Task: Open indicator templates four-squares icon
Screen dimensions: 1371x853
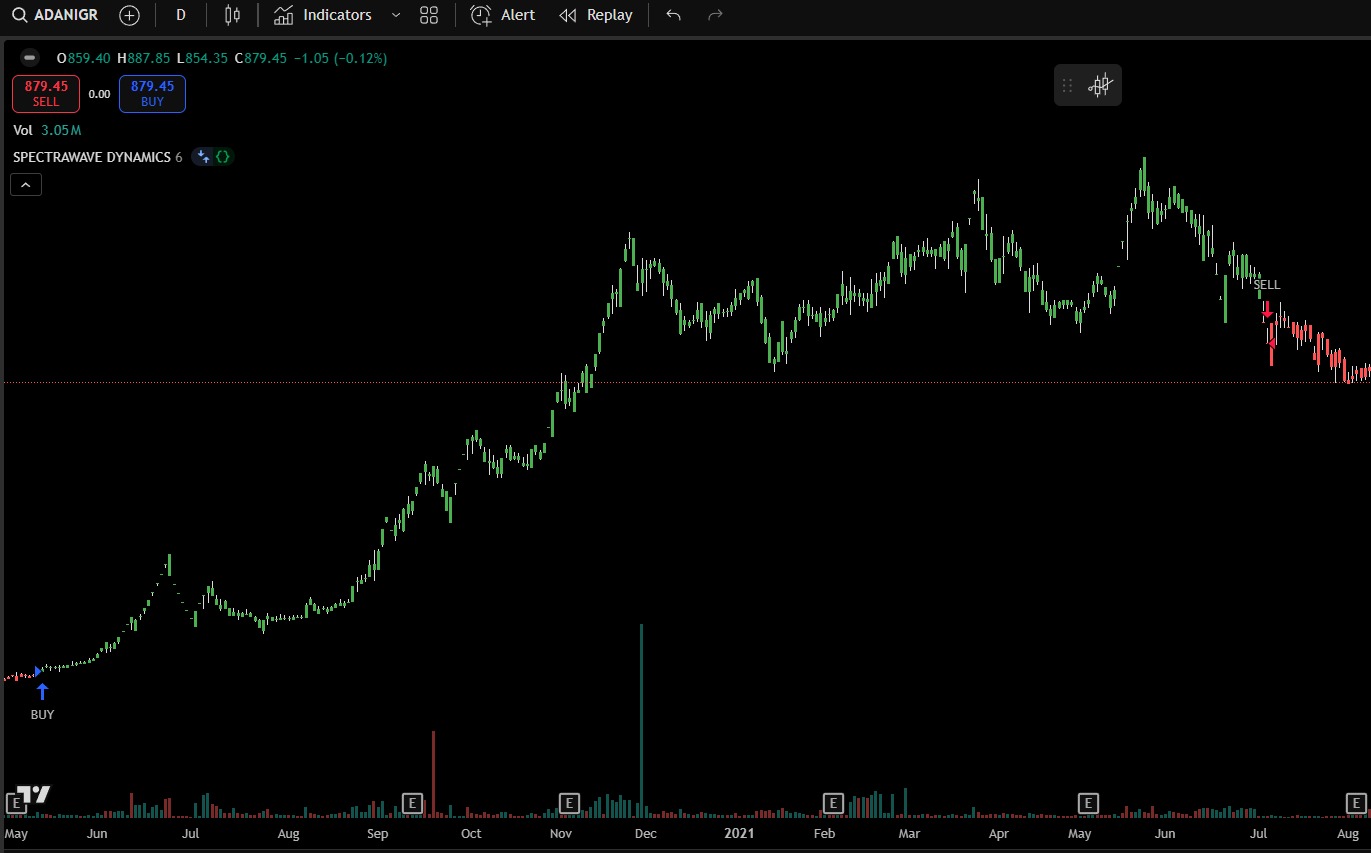Action: (x=429, y=15)
